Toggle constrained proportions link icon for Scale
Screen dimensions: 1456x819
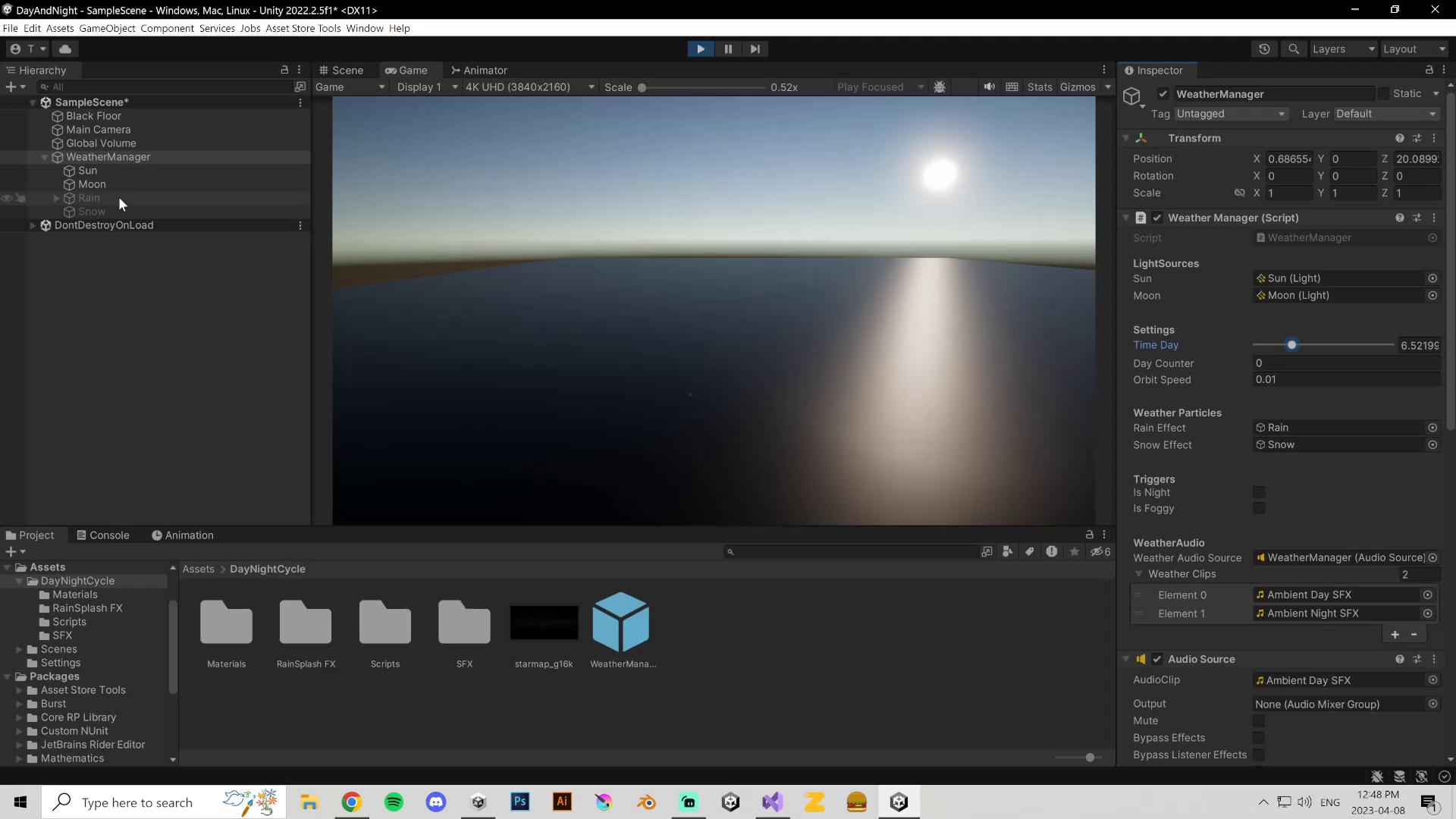coord(1240,193)
